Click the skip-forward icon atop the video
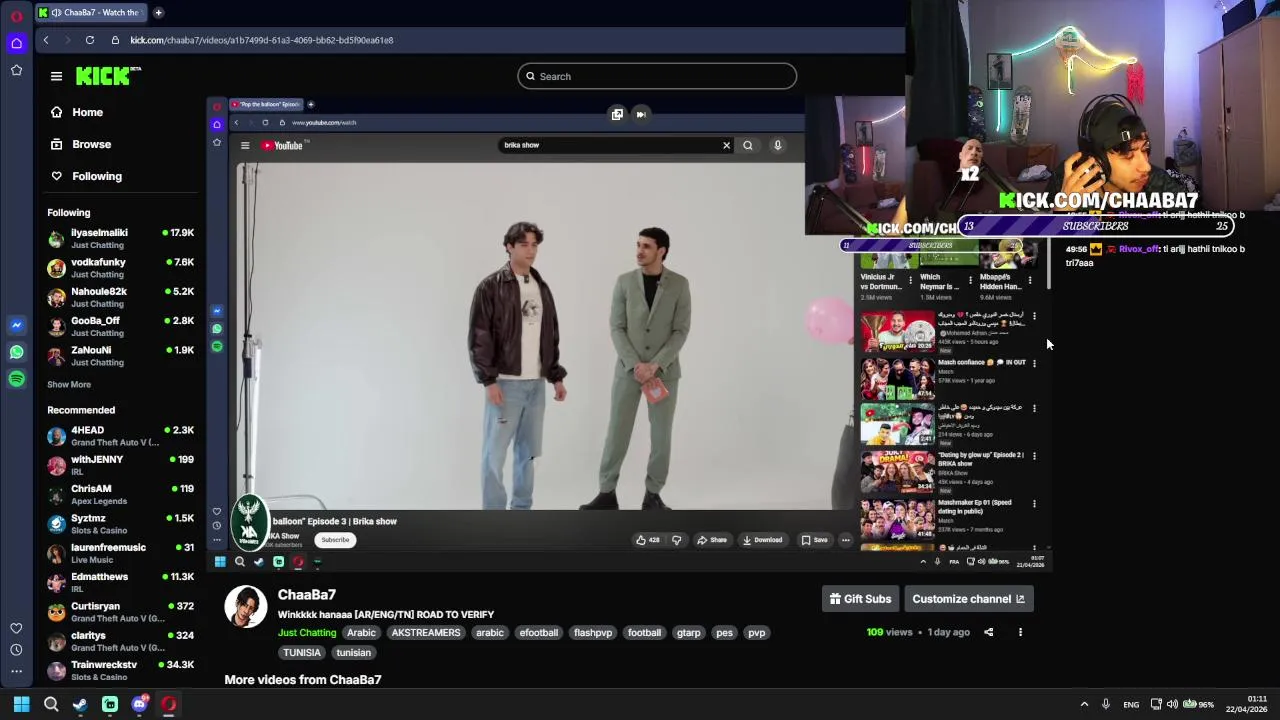Screen dimensions: 1280x720 click(641, 114)
